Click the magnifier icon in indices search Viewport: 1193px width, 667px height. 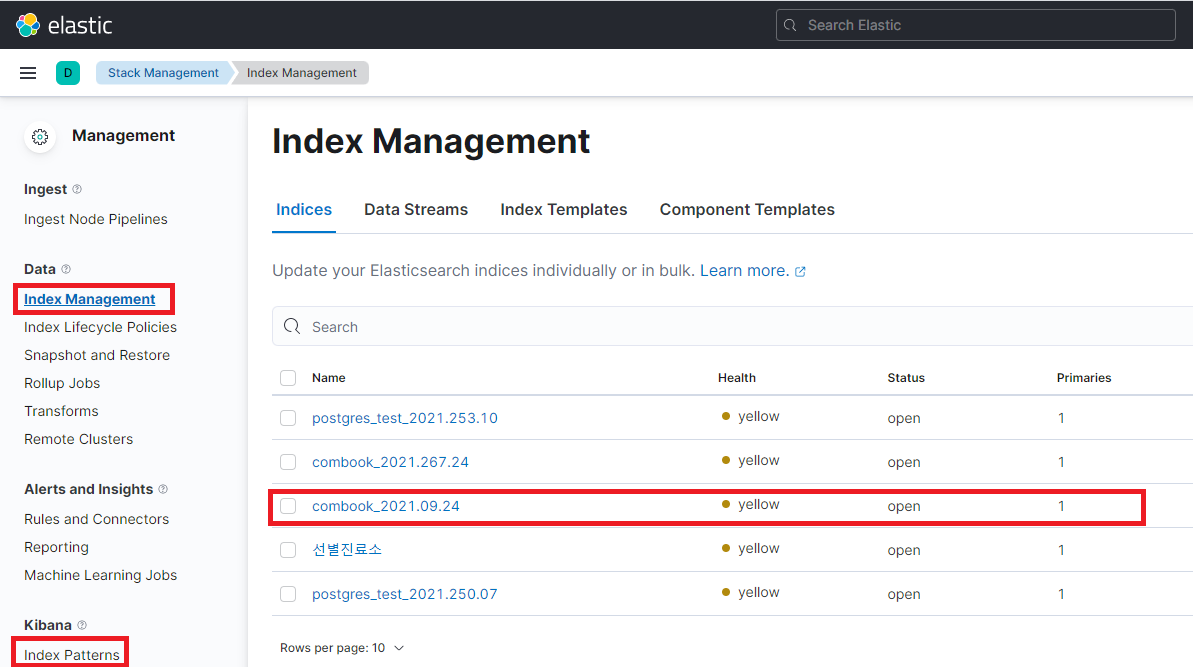[292, 326]
